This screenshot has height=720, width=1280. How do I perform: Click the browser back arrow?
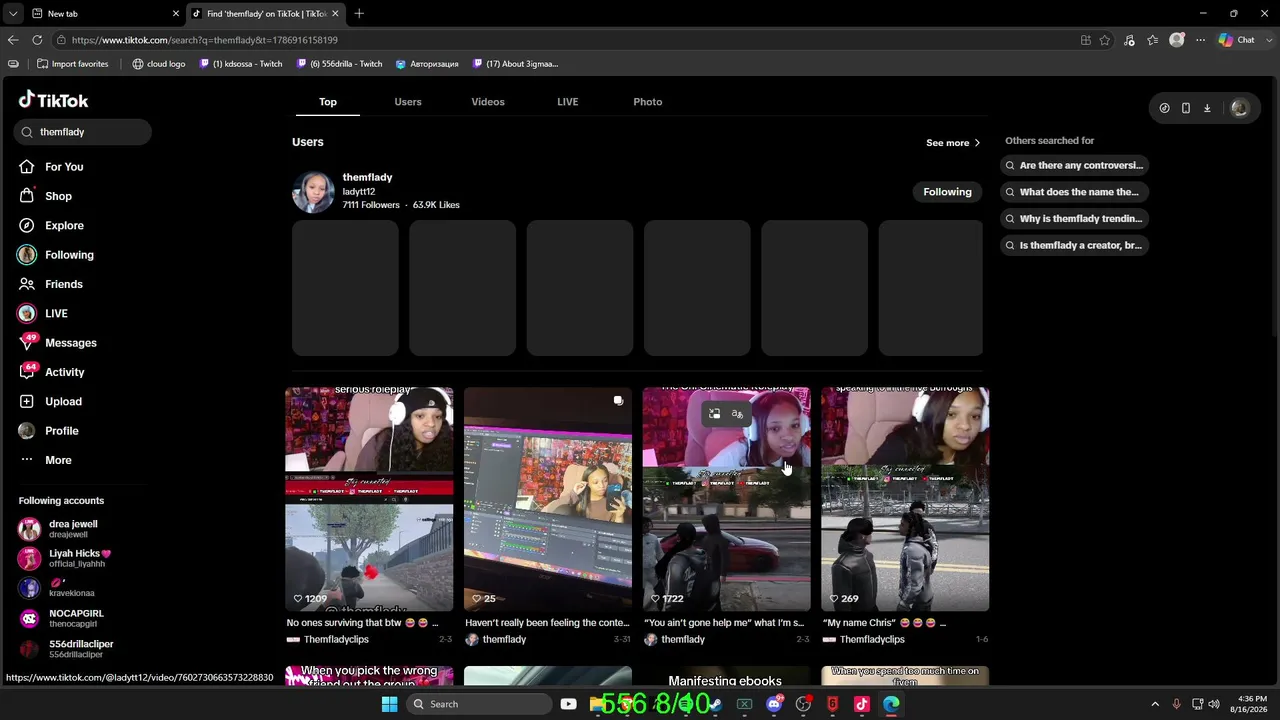[13, 40]
